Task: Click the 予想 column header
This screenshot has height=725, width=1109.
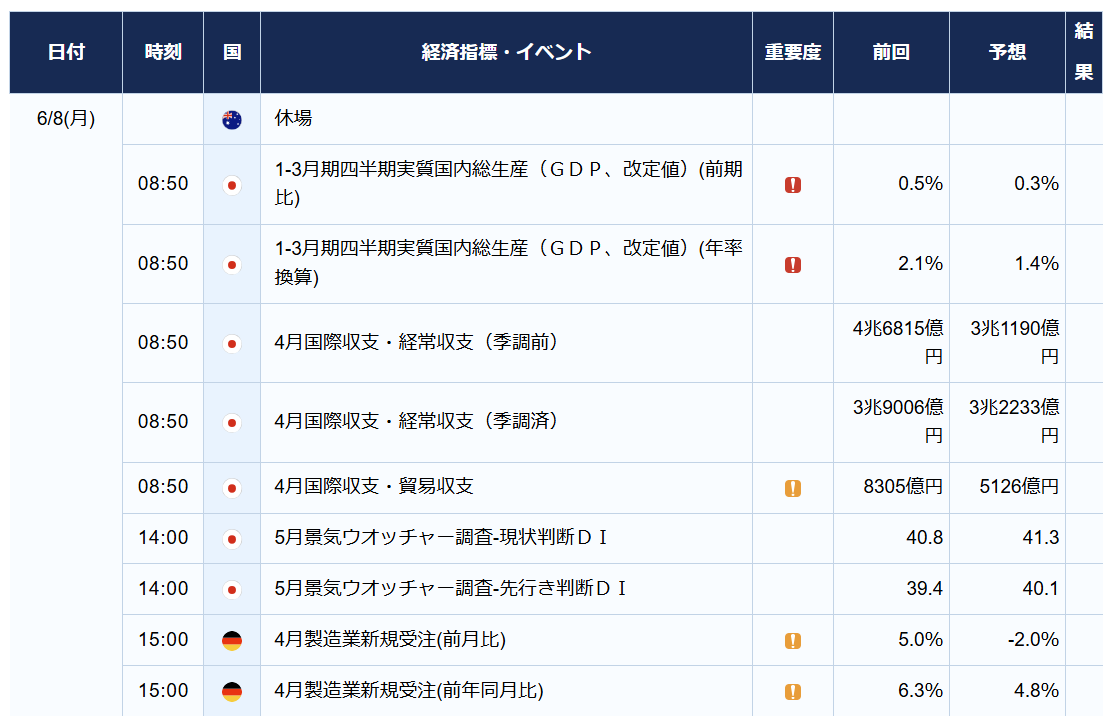Action: coord(1007,52)
